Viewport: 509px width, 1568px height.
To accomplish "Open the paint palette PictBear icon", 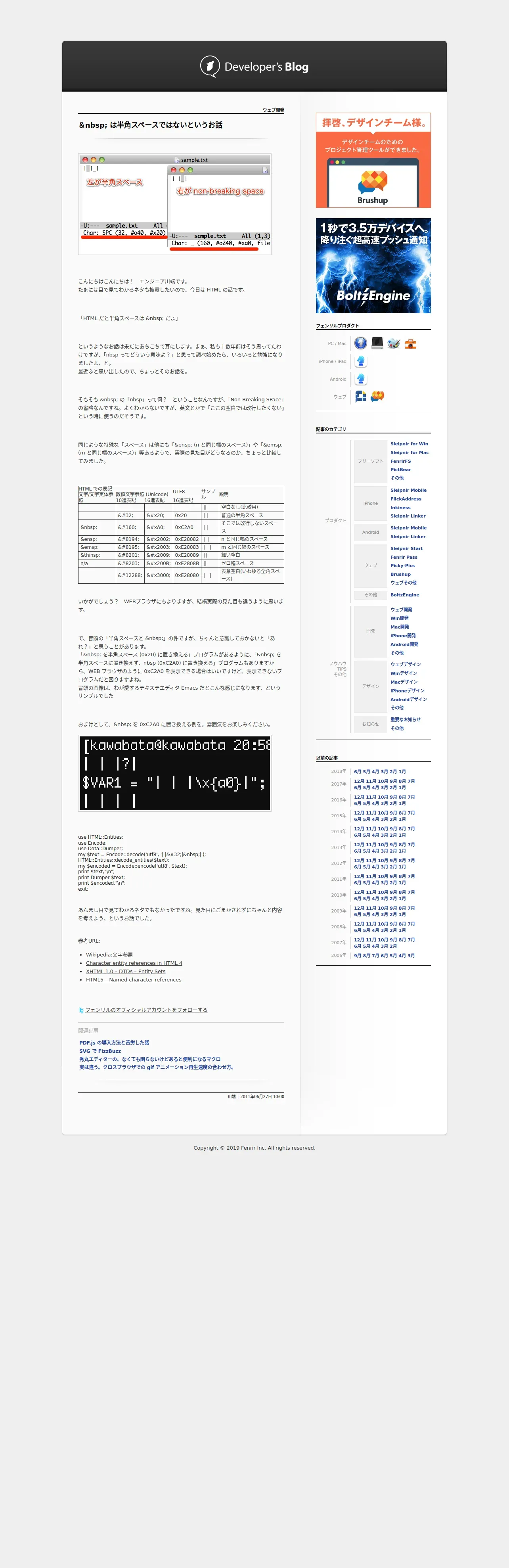I will coord(394,343).
